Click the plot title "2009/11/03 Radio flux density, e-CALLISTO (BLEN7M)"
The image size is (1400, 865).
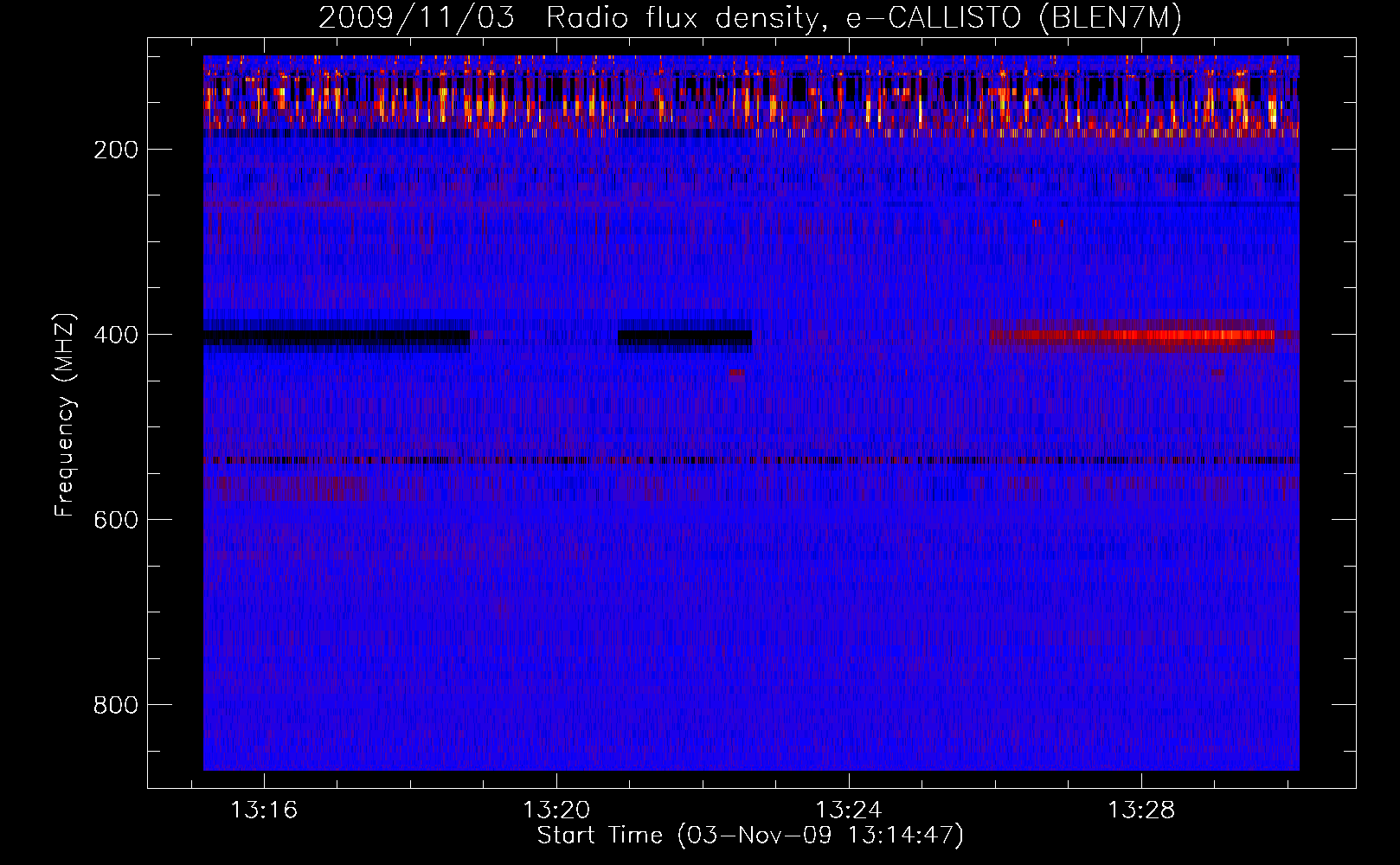pos(750,17)
